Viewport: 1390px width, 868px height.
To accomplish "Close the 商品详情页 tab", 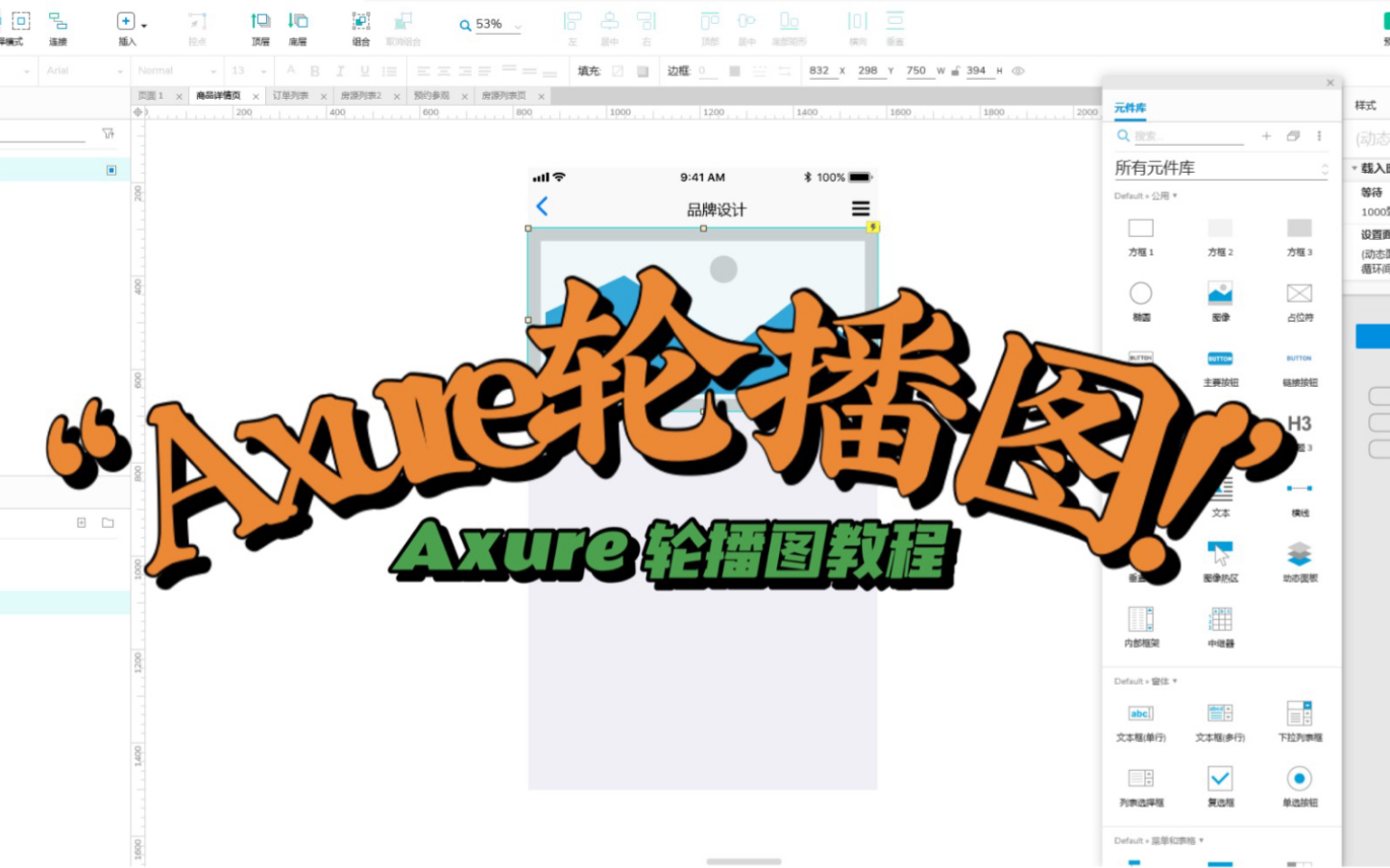I will [x=256, y=97].
